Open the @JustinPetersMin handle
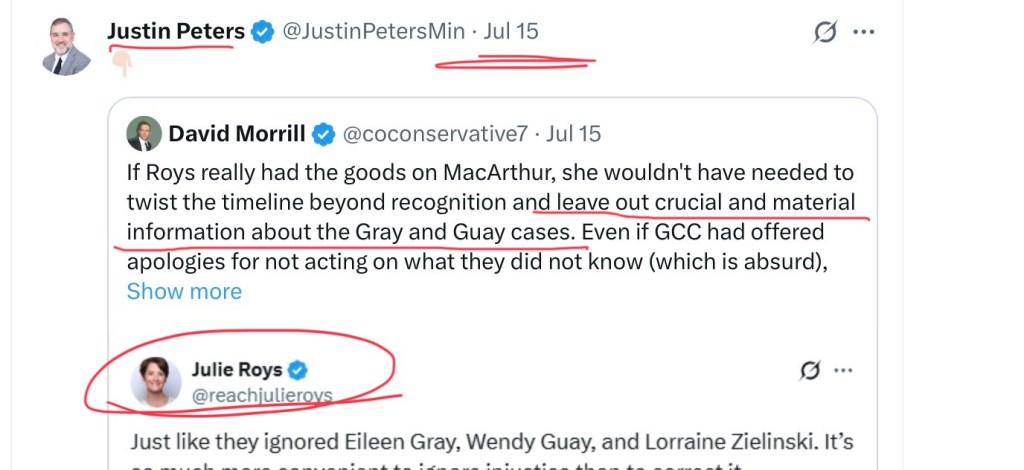Image resolution: width=1024 pixels, height=470 pixels. 373,32
